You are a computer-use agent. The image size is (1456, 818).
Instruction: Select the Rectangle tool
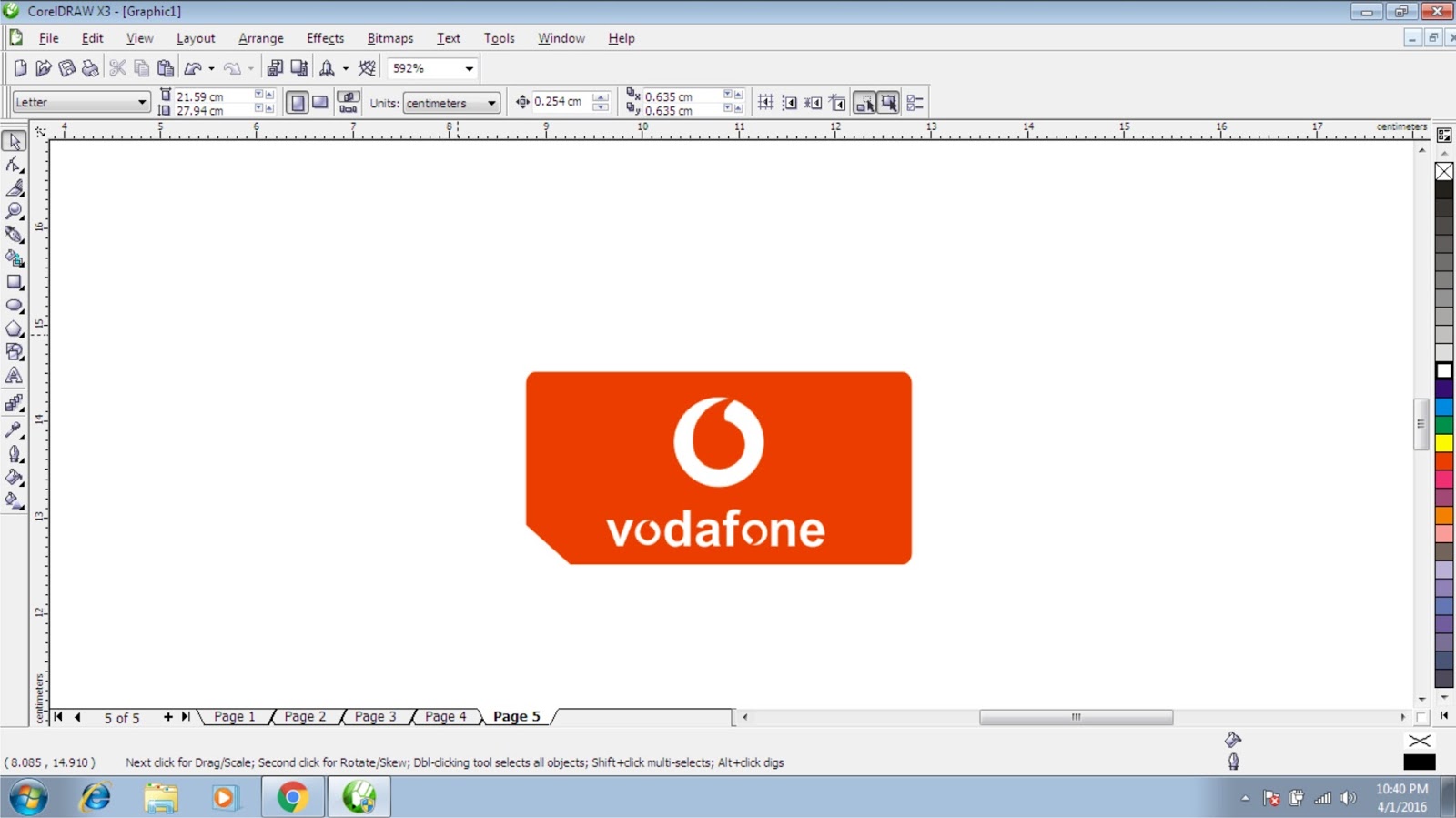pyautogui.click(x=15, y=282)
